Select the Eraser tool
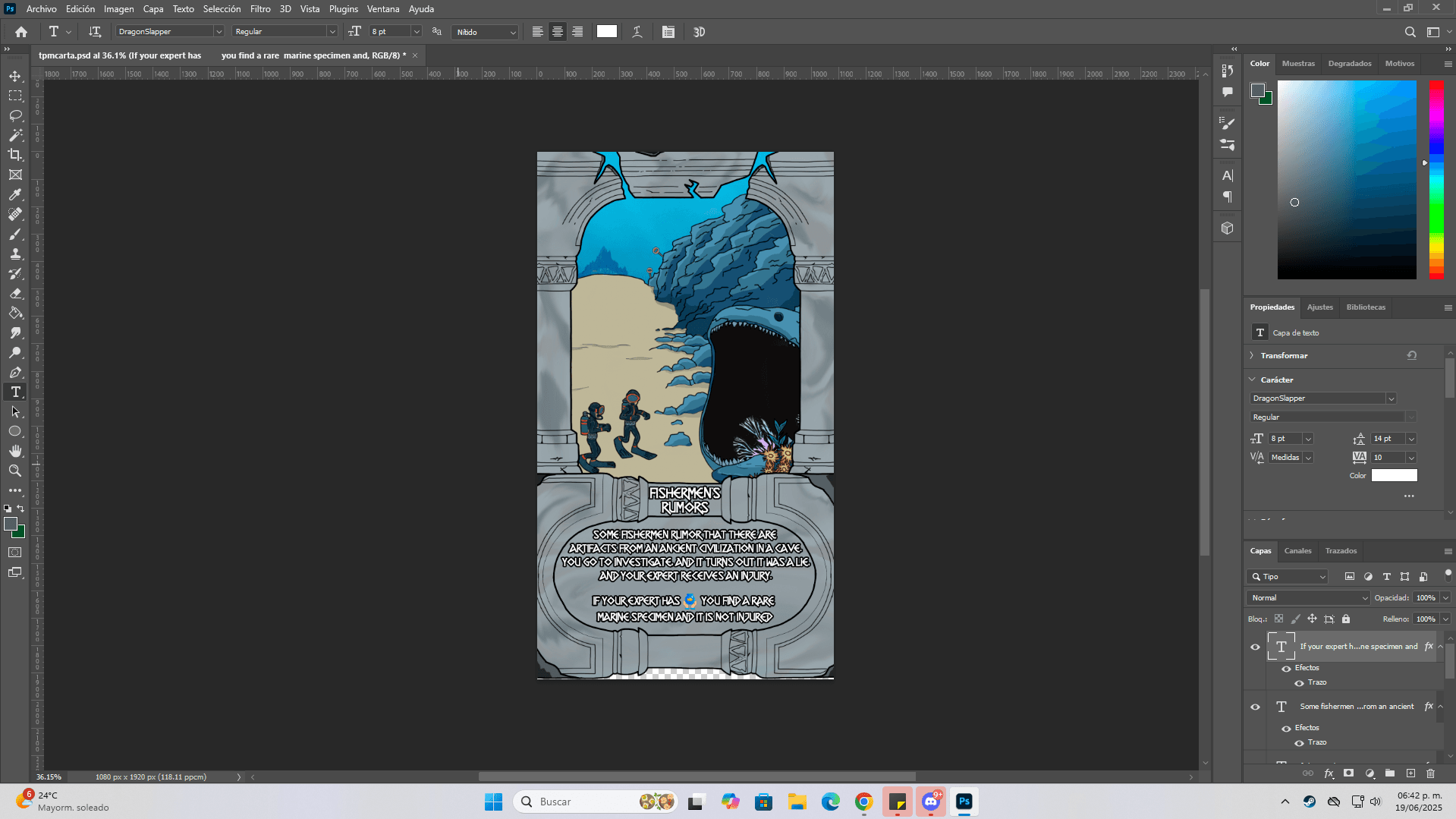The image size is (1456, 819). 15,293
